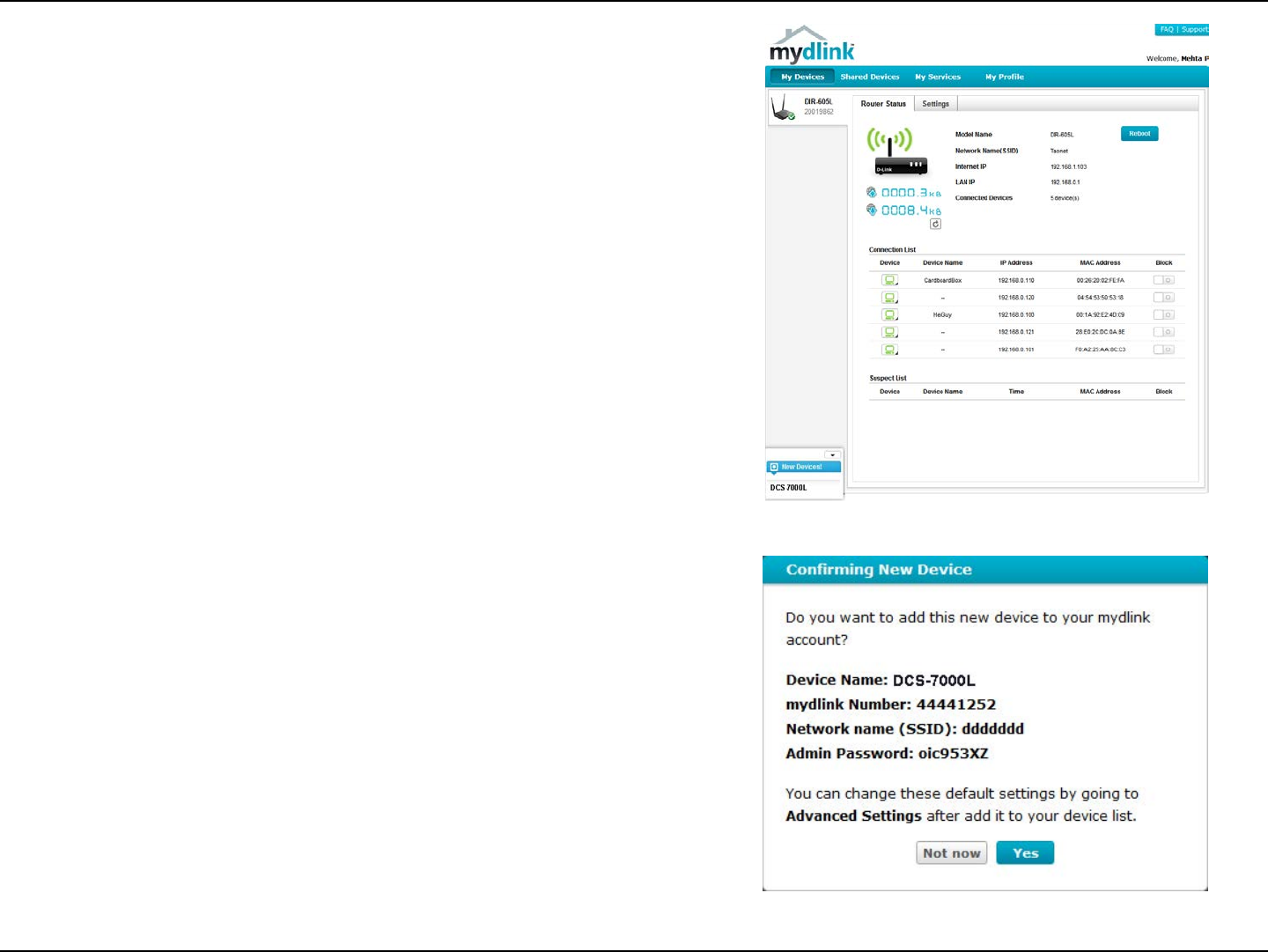Click the Time column header in Suspect List
Image resolution: width=1268 pixels, height=952 pixels.
coord(1016,392)
